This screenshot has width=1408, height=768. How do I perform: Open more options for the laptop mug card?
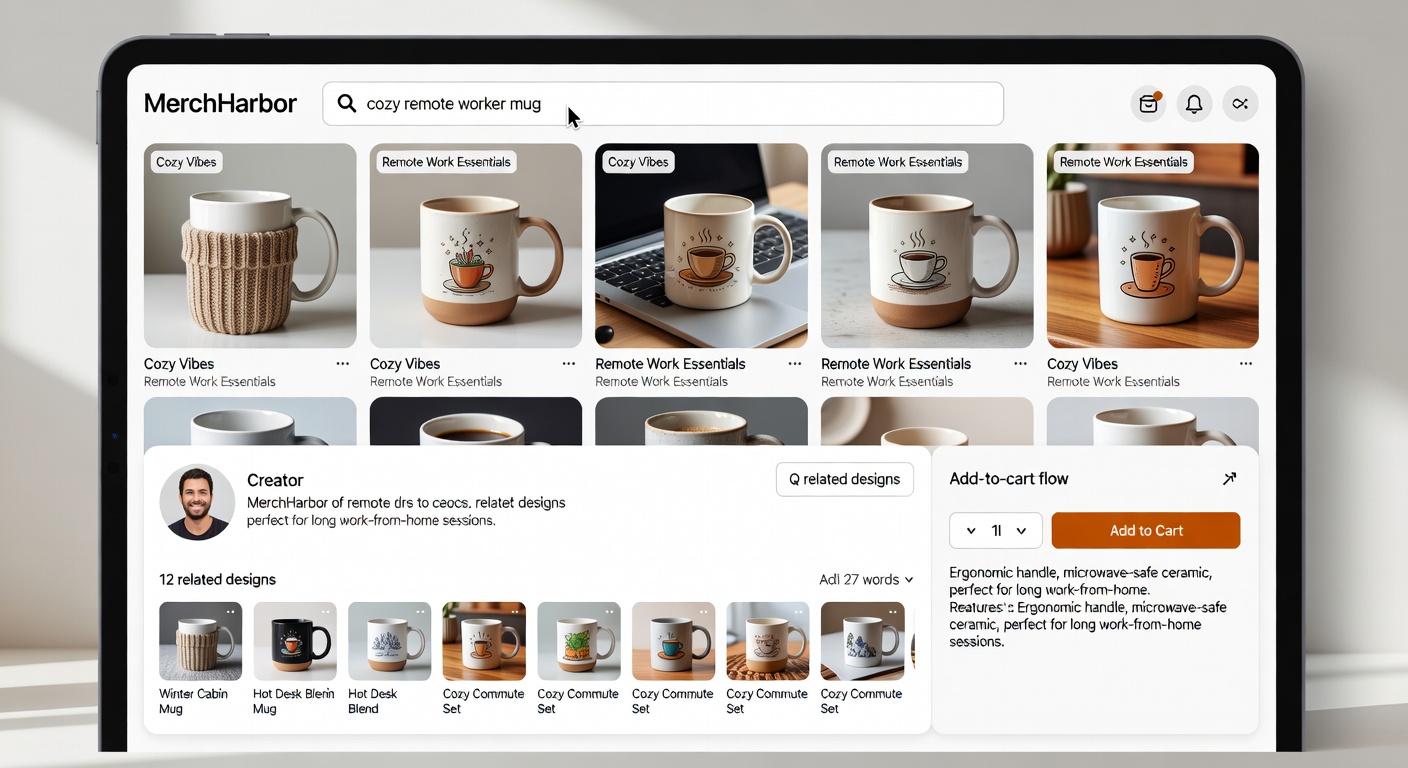795,364
